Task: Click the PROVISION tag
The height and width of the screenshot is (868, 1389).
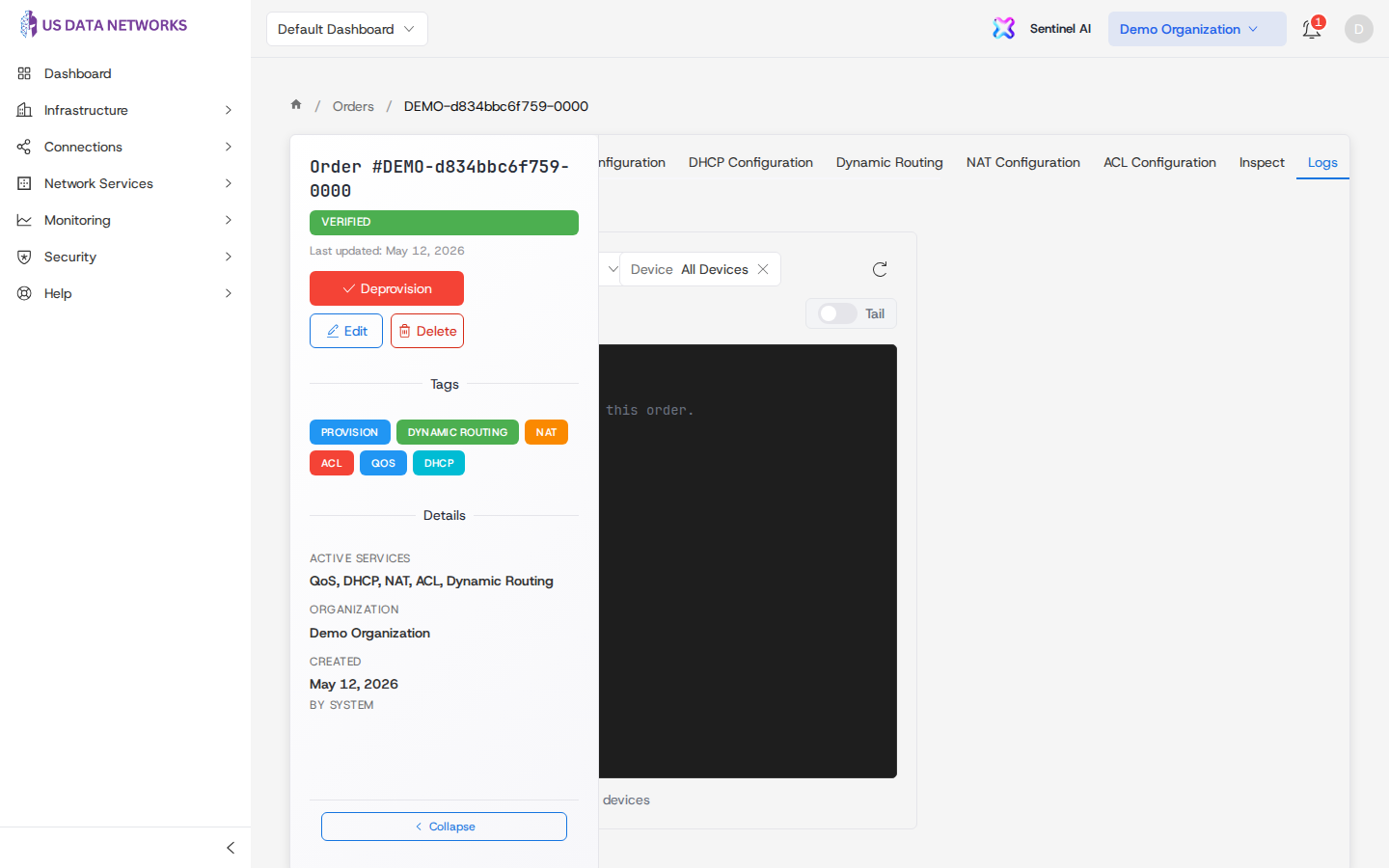Action: click(x=350, y=432)
